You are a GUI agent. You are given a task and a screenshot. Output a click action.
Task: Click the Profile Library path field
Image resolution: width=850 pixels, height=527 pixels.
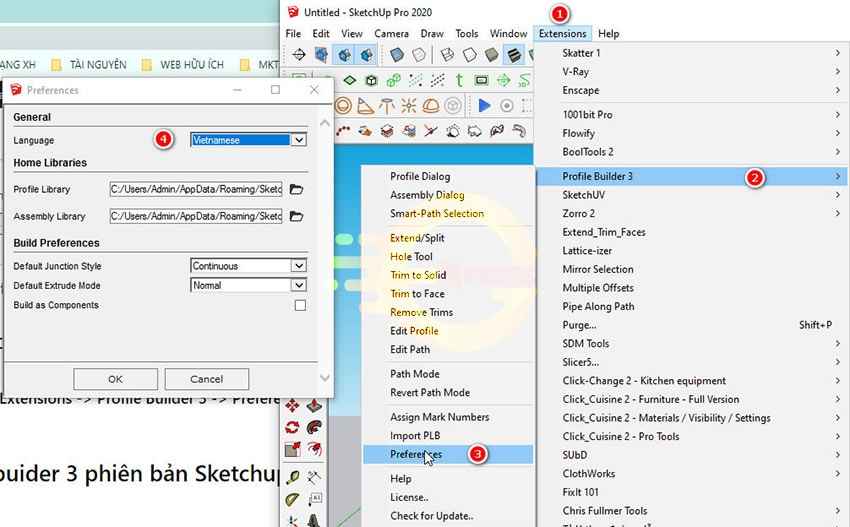196,189
